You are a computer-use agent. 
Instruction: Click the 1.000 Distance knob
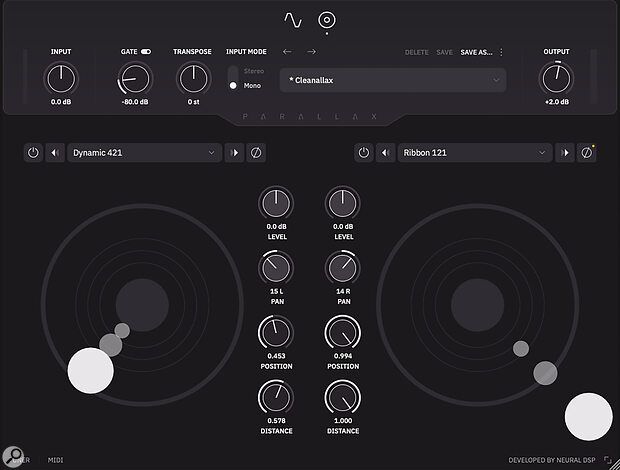tap(342, 398)
